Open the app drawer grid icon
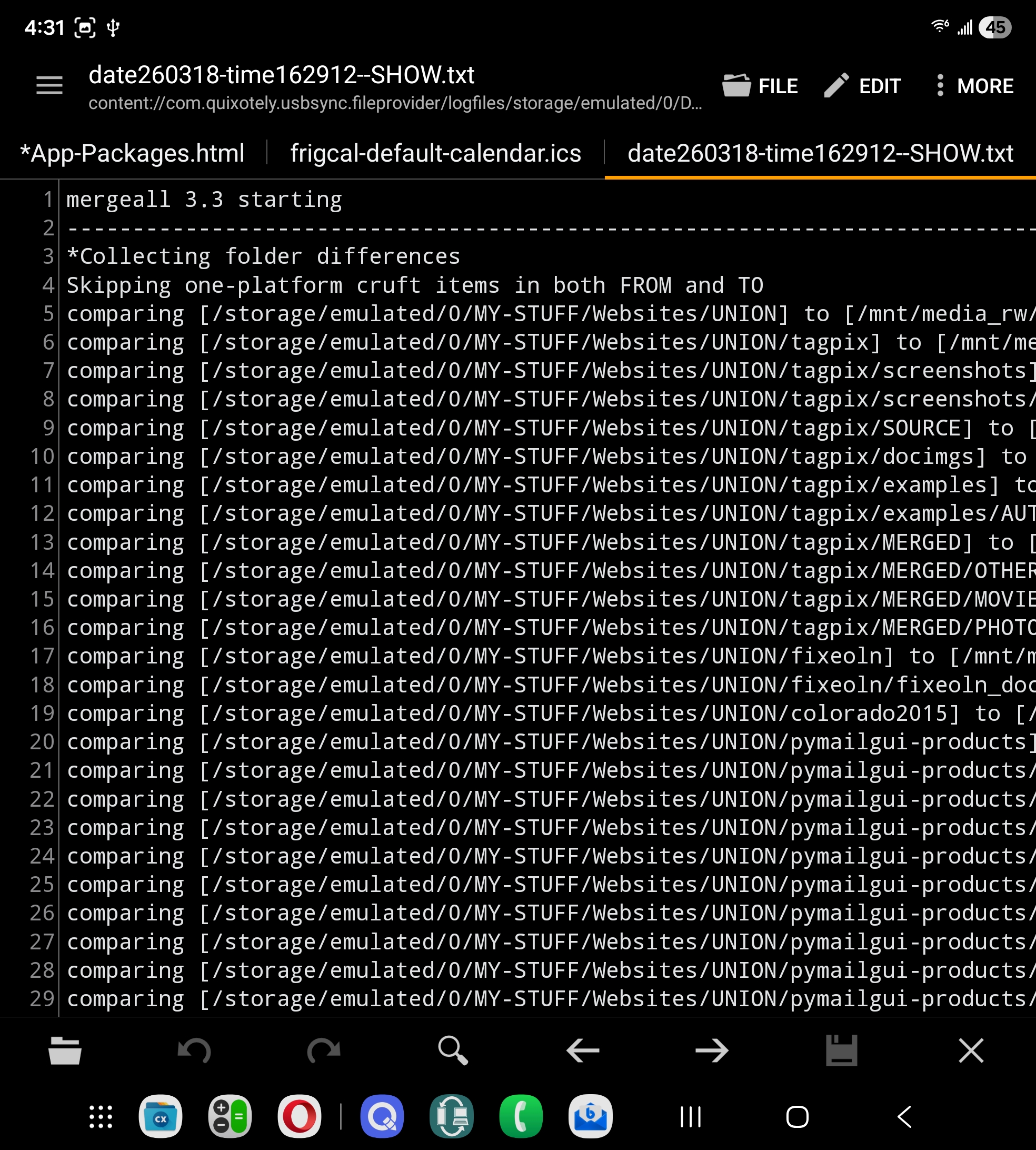The image size is (1036, 1150). [x=101, y=1116]
